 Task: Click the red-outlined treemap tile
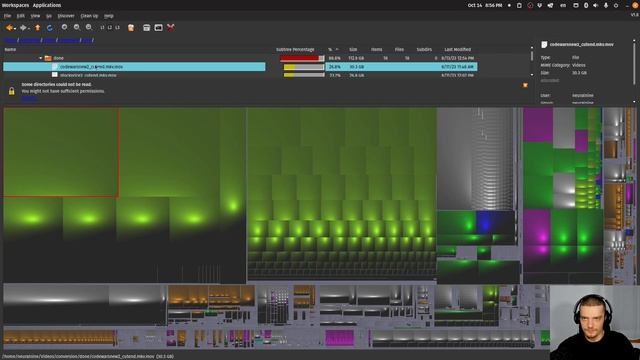point(61,153)
